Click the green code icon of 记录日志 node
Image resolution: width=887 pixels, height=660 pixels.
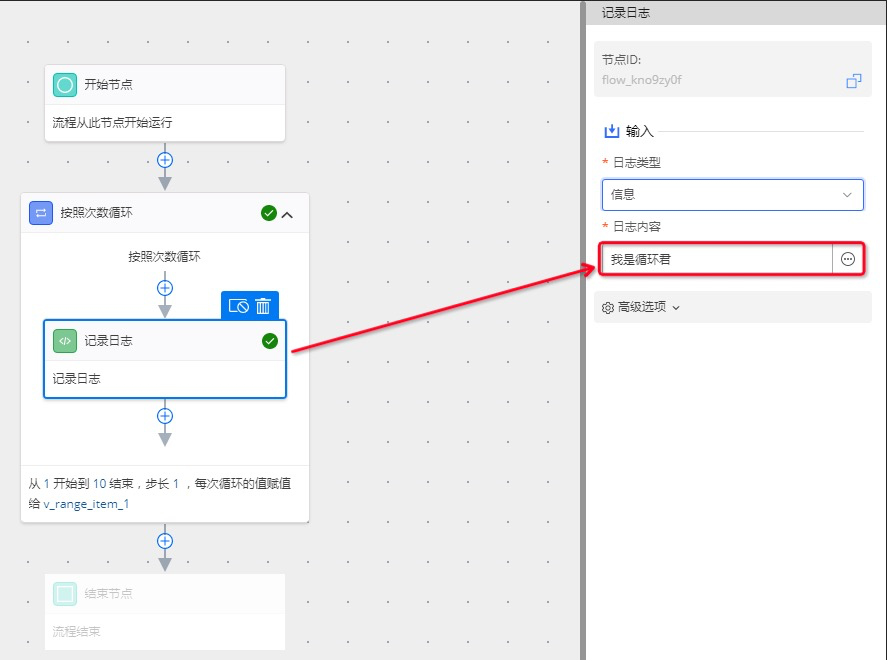(64, 341)
